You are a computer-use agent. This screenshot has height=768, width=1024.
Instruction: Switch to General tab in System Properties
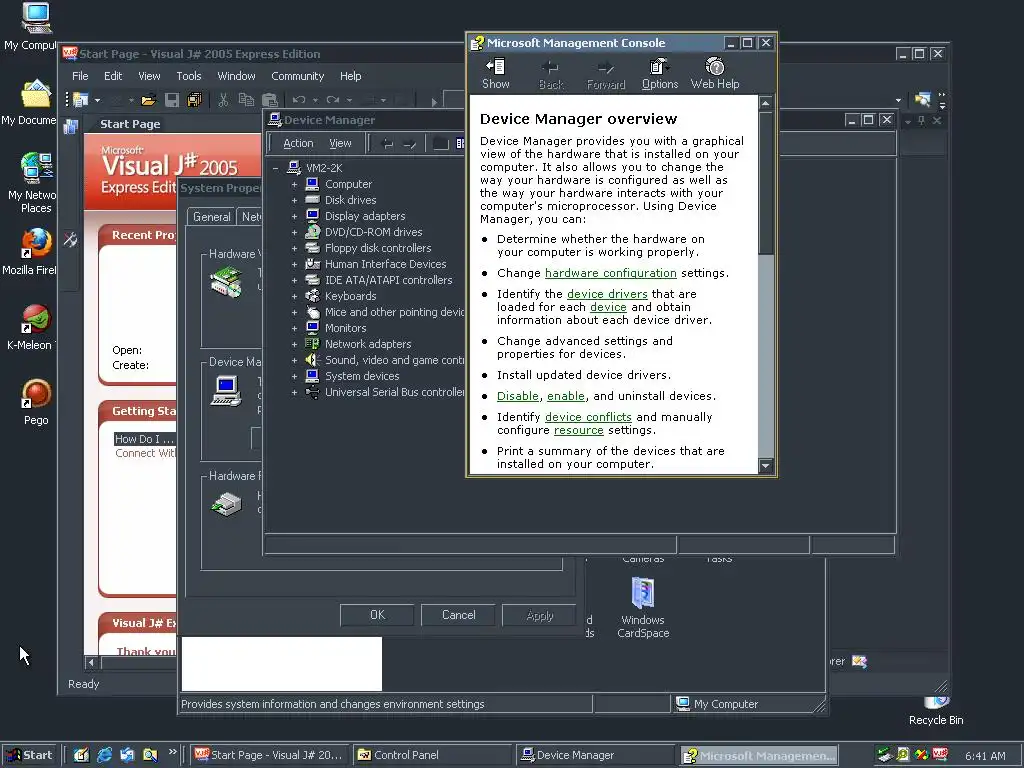(x=212, y=217)
